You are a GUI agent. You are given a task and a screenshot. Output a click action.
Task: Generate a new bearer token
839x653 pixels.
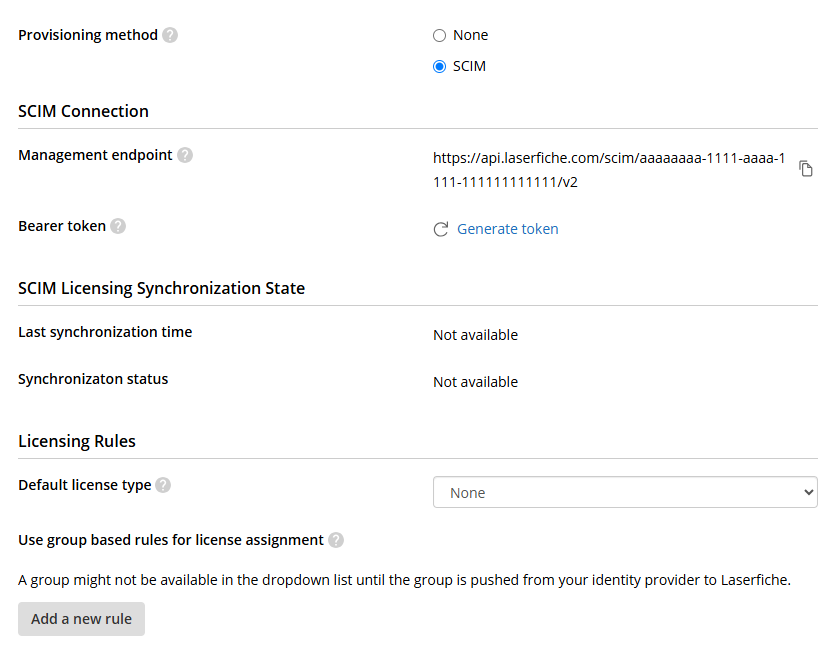(507, 228)
